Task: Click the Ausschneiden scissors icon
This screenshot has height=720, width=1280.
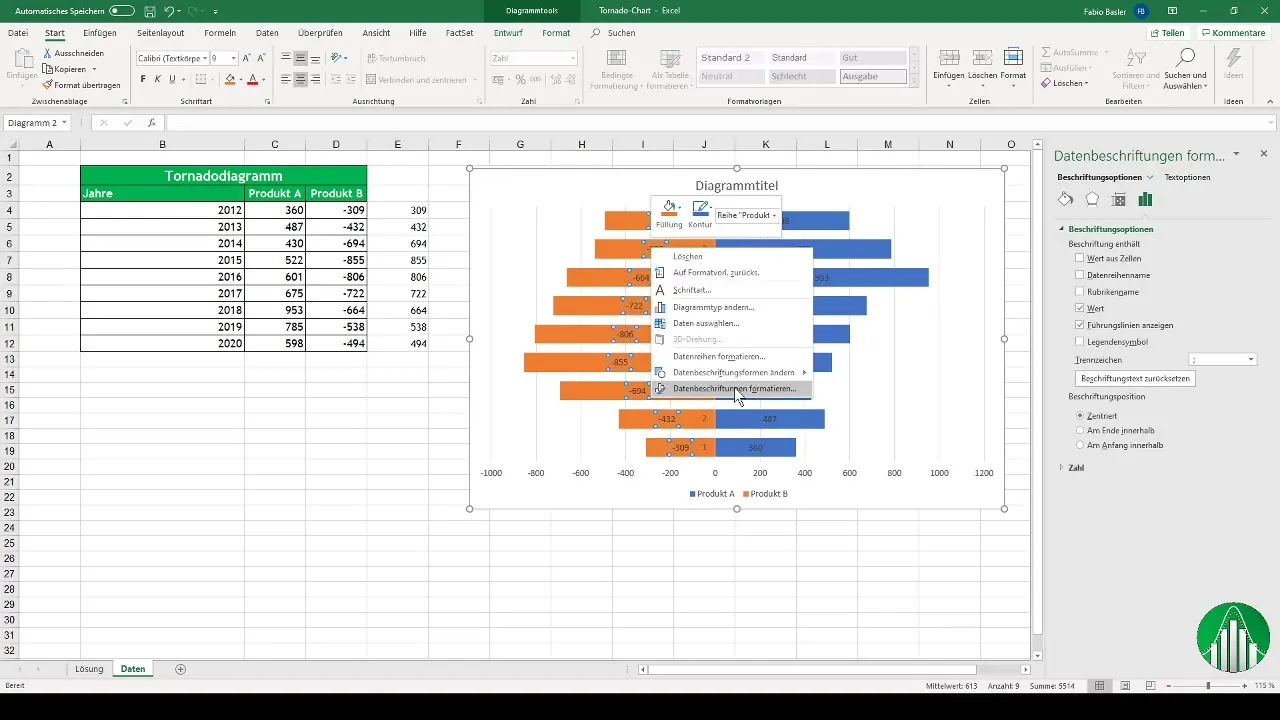Action: pos(48,52)
